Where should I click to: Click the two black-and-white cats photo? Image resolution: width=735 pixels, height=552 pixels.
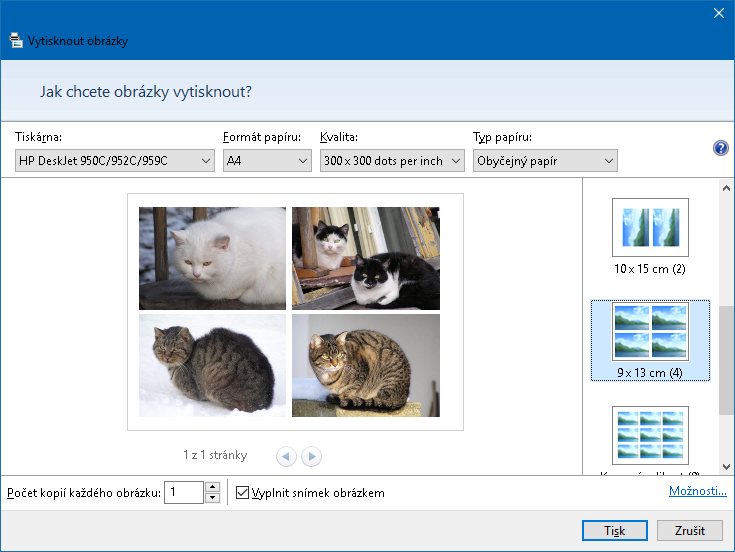click(366, 258)
